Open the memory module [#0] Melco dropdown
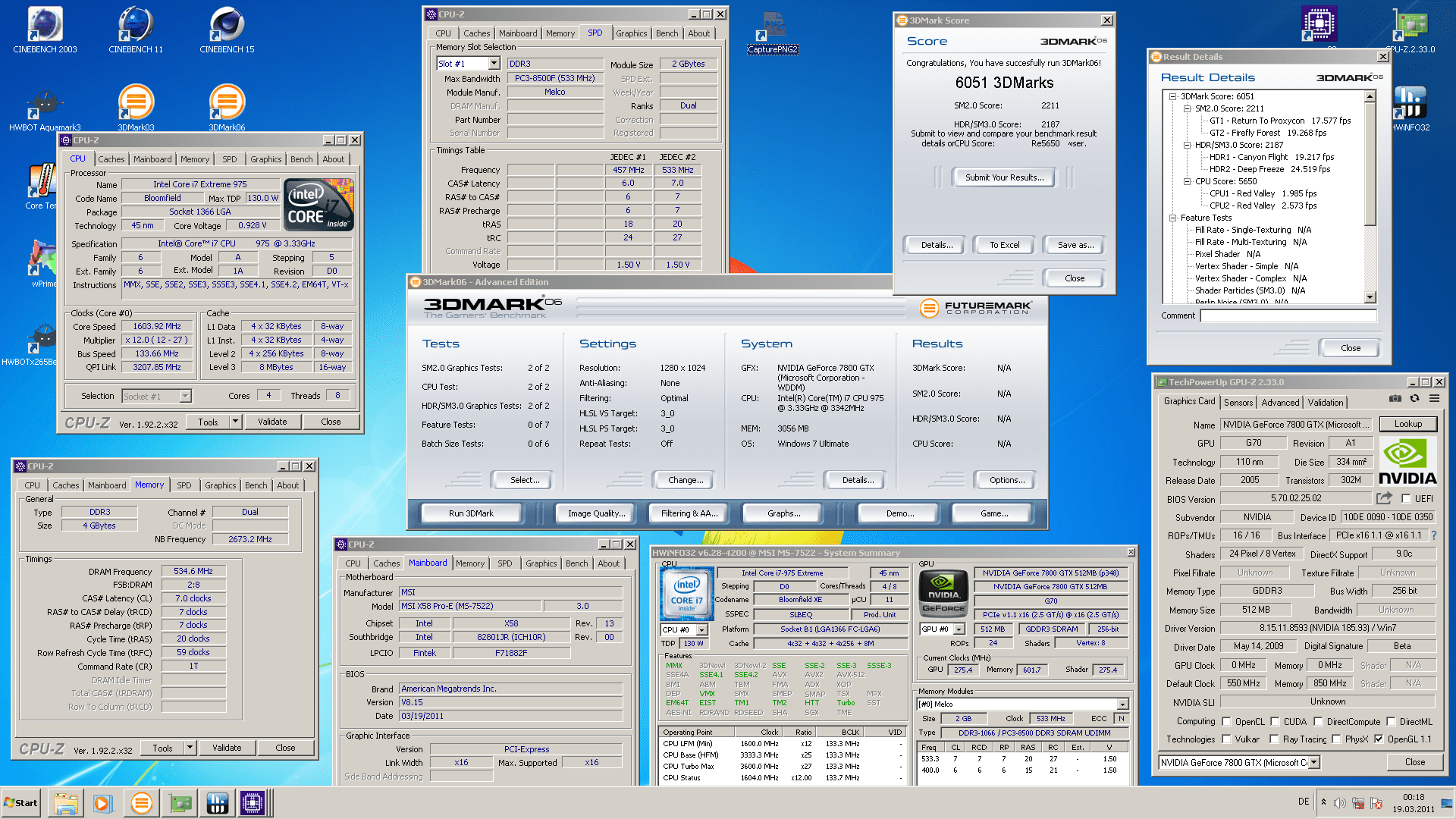 [x=1123, y=704]
